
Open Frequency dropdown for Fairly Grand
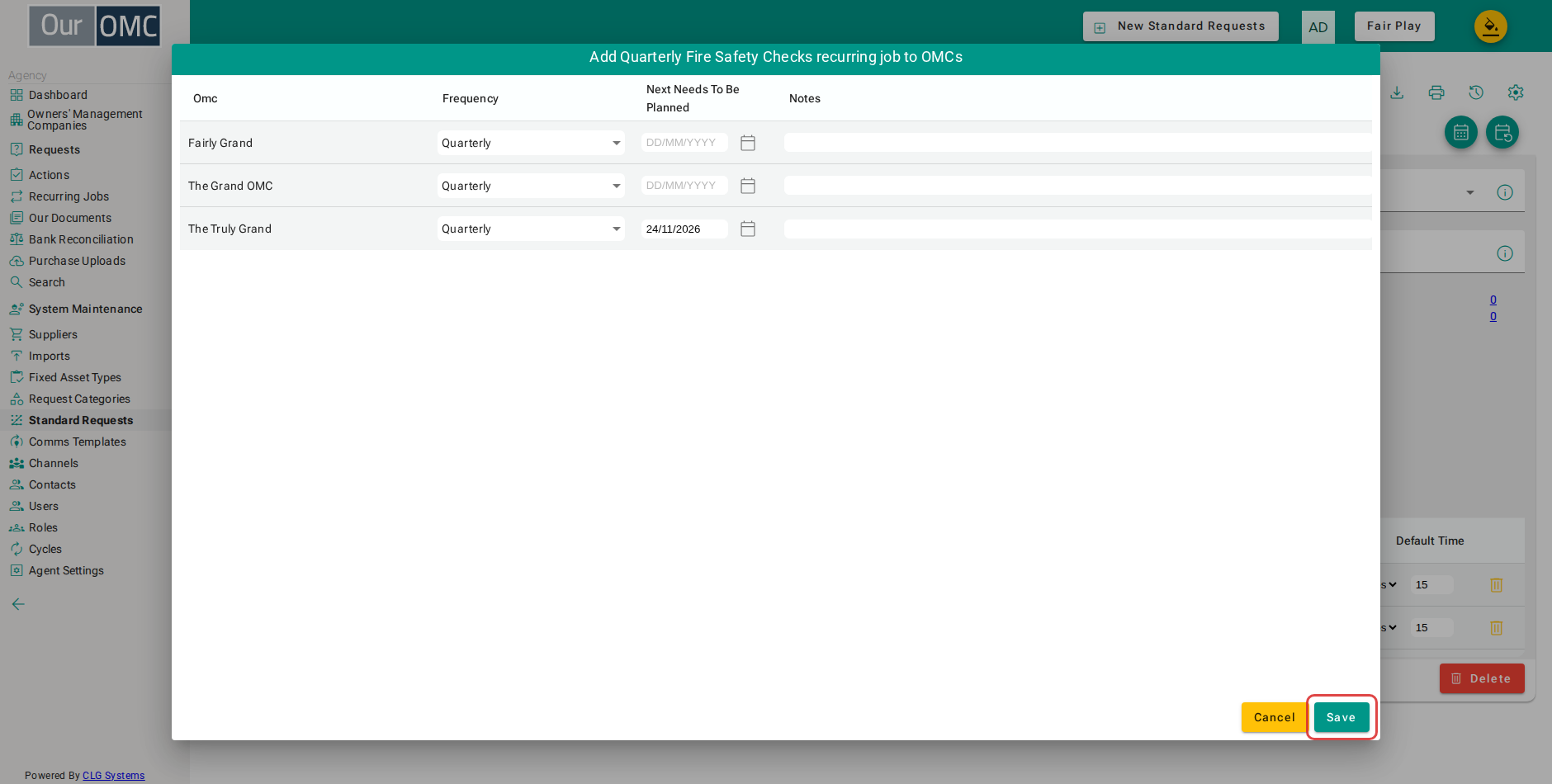(x=531, y=143)
